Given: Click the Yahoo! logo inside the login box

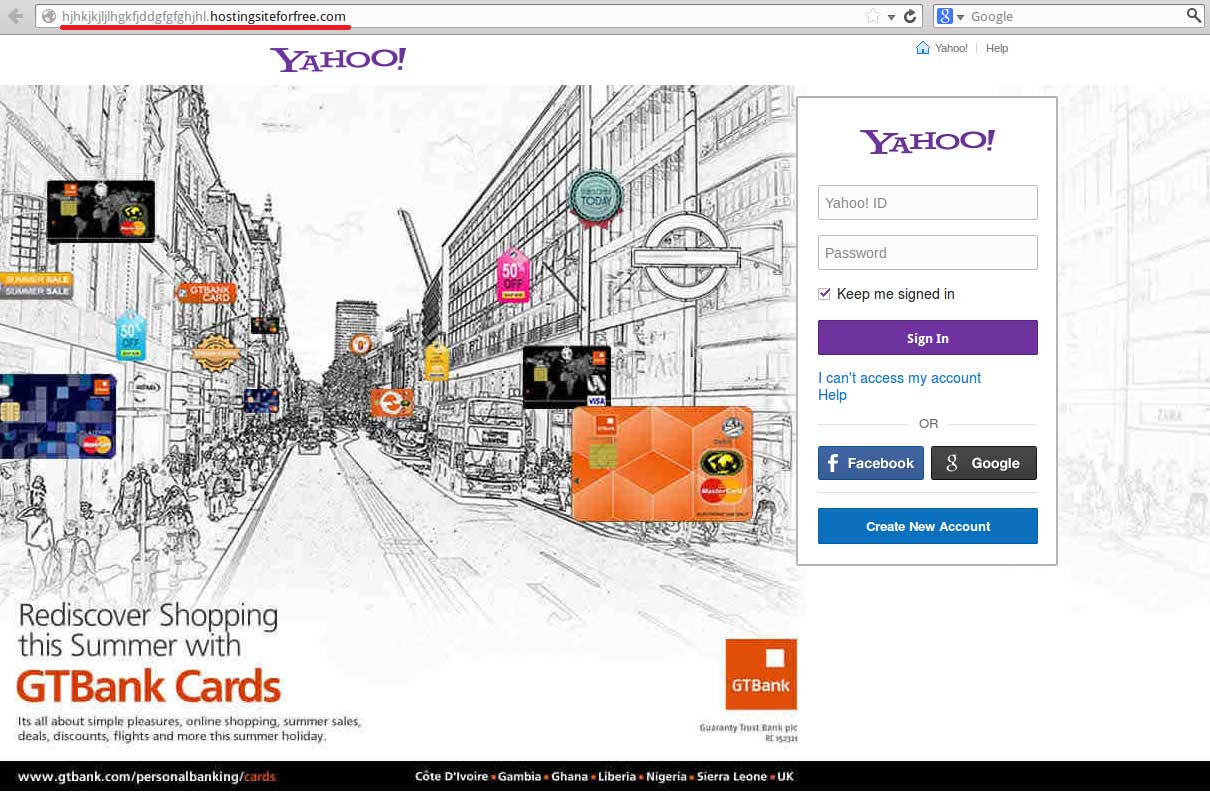Looking at the screenshot, I should point(927,141).
